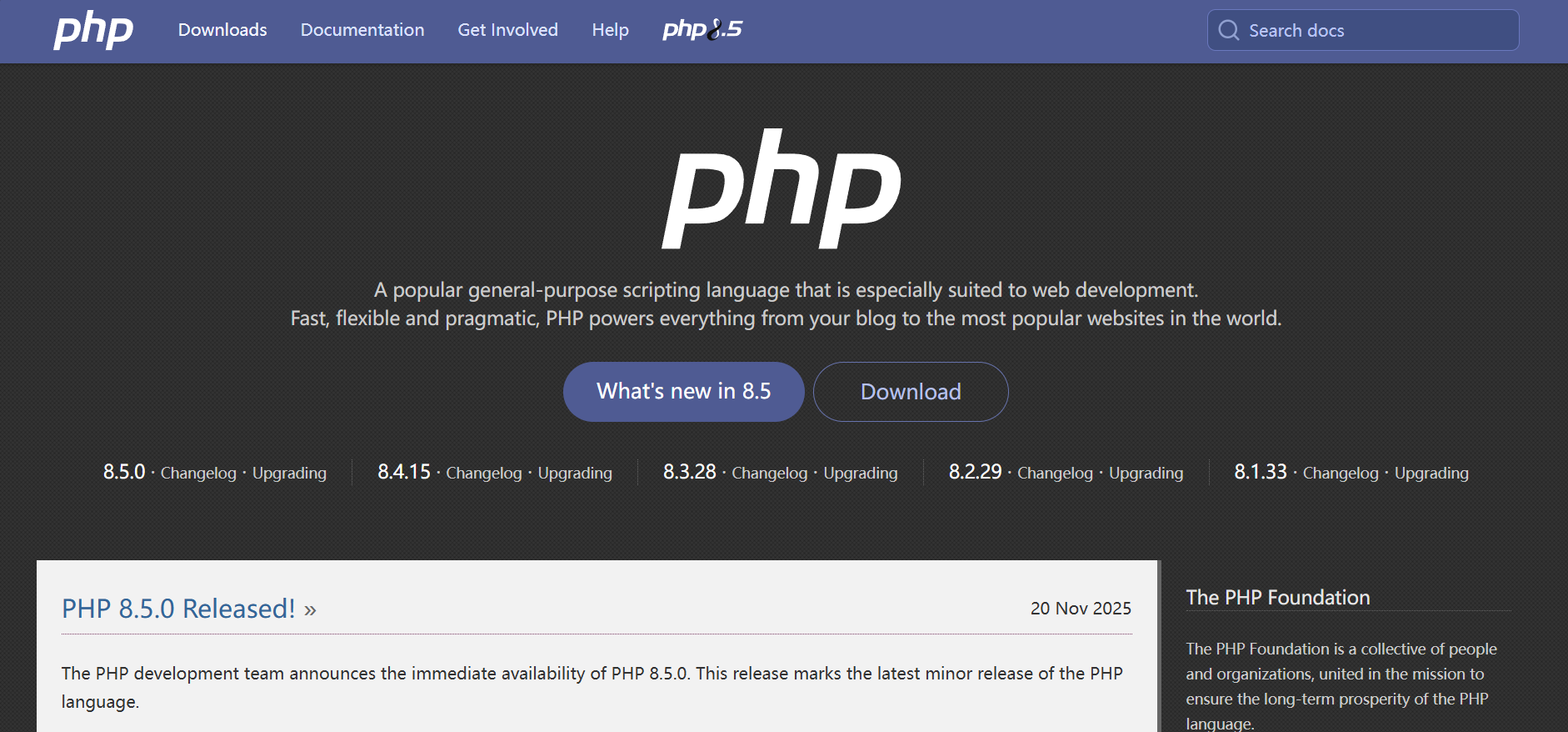Click the Download button

911,392
